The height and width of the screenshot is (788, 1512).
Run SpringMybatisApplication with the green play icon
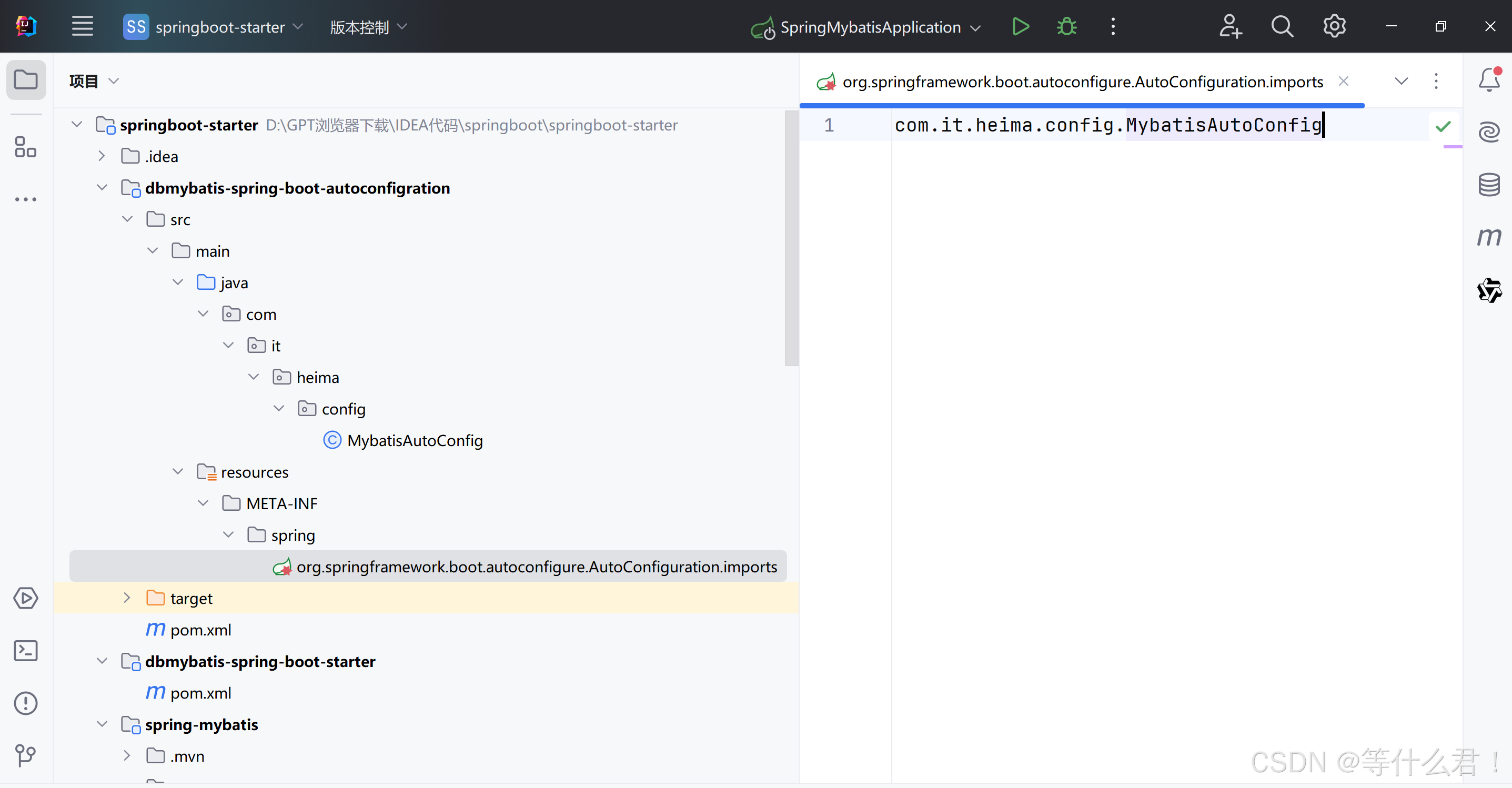[x=1020, y=26]
